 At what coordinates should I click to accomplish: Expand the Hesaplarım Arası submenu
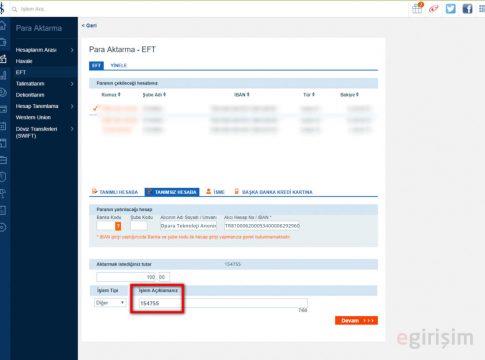tap(44, 50)
